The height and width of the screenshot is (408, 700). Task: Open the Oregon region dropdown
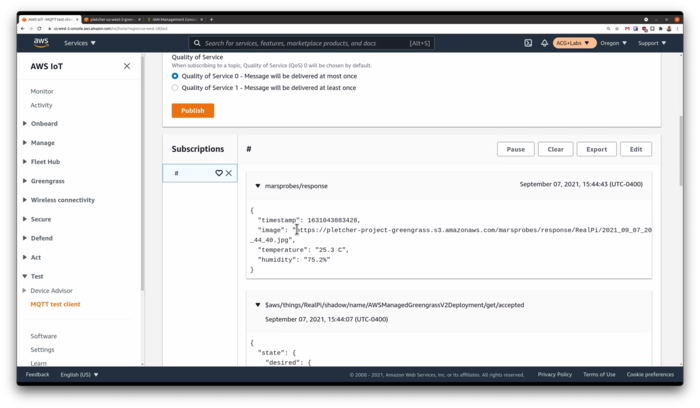tap(613, 43)
